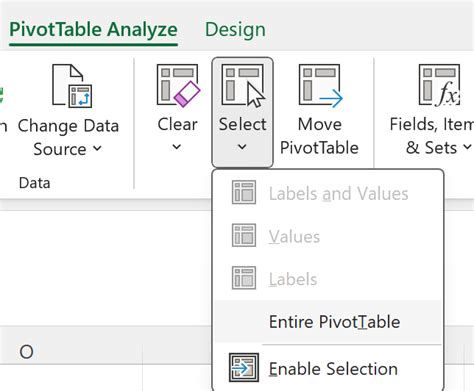Image resolution: width=474 pixels, height=391 pixels.
Task: Open the Design ribbon tab
Action: 235,30
